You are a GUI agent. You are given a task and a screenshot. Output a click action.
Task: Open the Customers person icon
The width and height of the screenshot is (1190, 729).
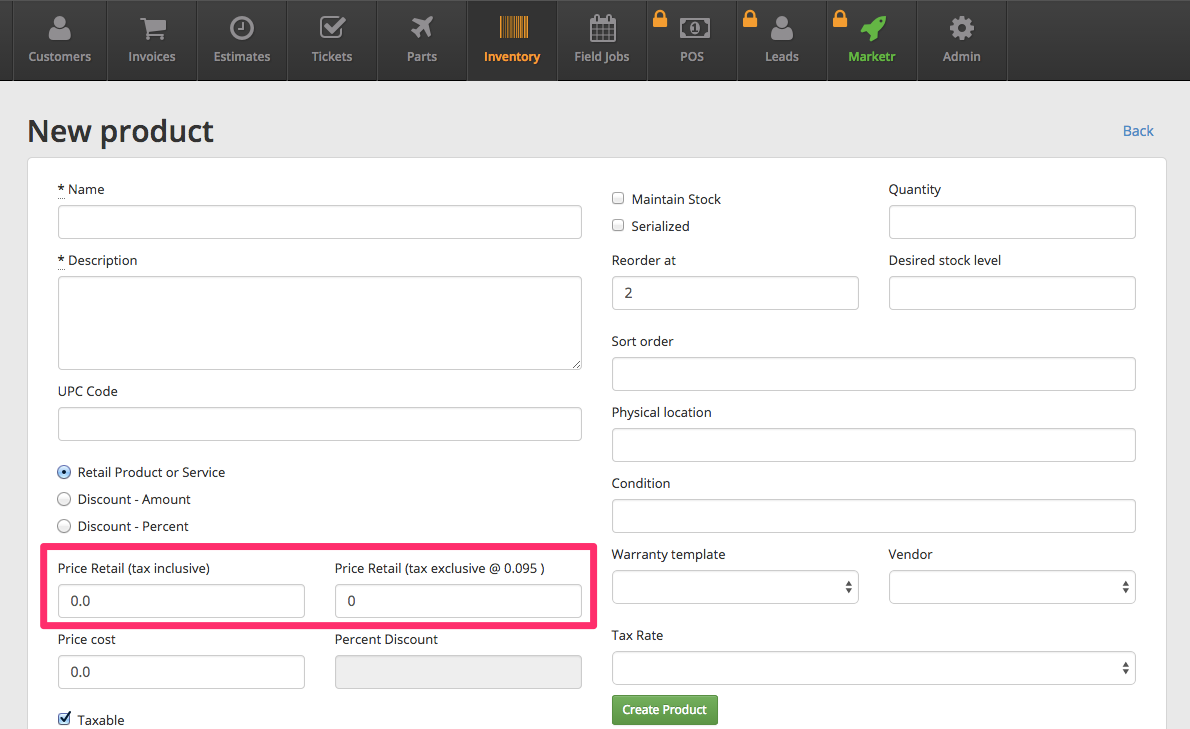pos(59,28)
